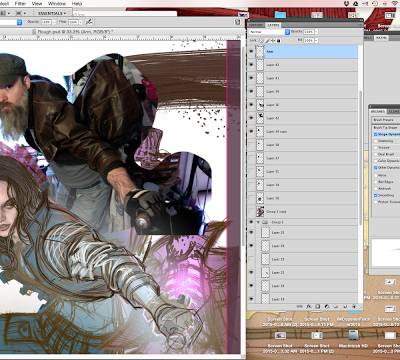Open the Window menu

point(57,4)
